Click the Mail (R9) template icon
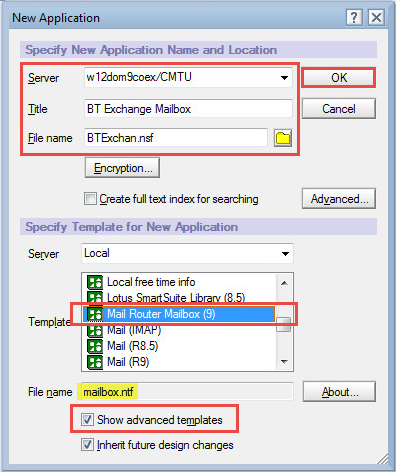 click(x=95, y=362)
